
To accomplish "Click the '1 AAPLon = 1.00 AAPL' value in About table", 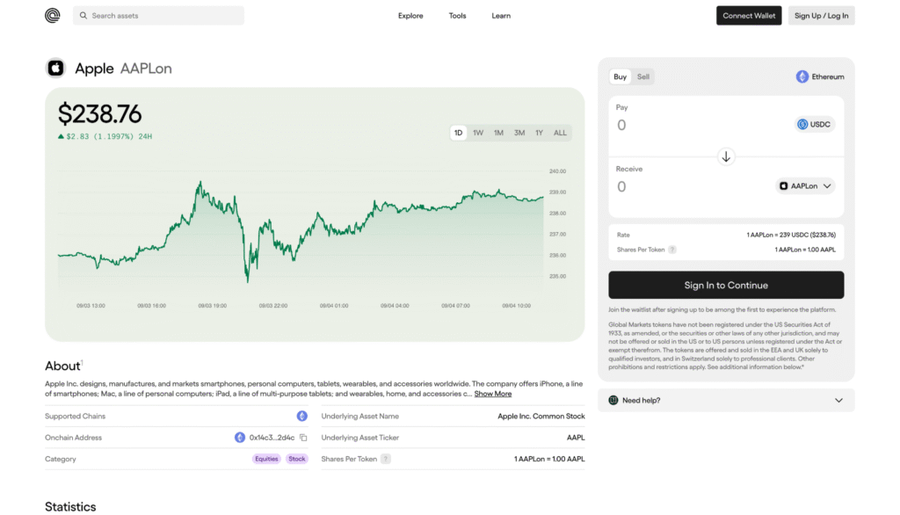I will pos(549,459).
